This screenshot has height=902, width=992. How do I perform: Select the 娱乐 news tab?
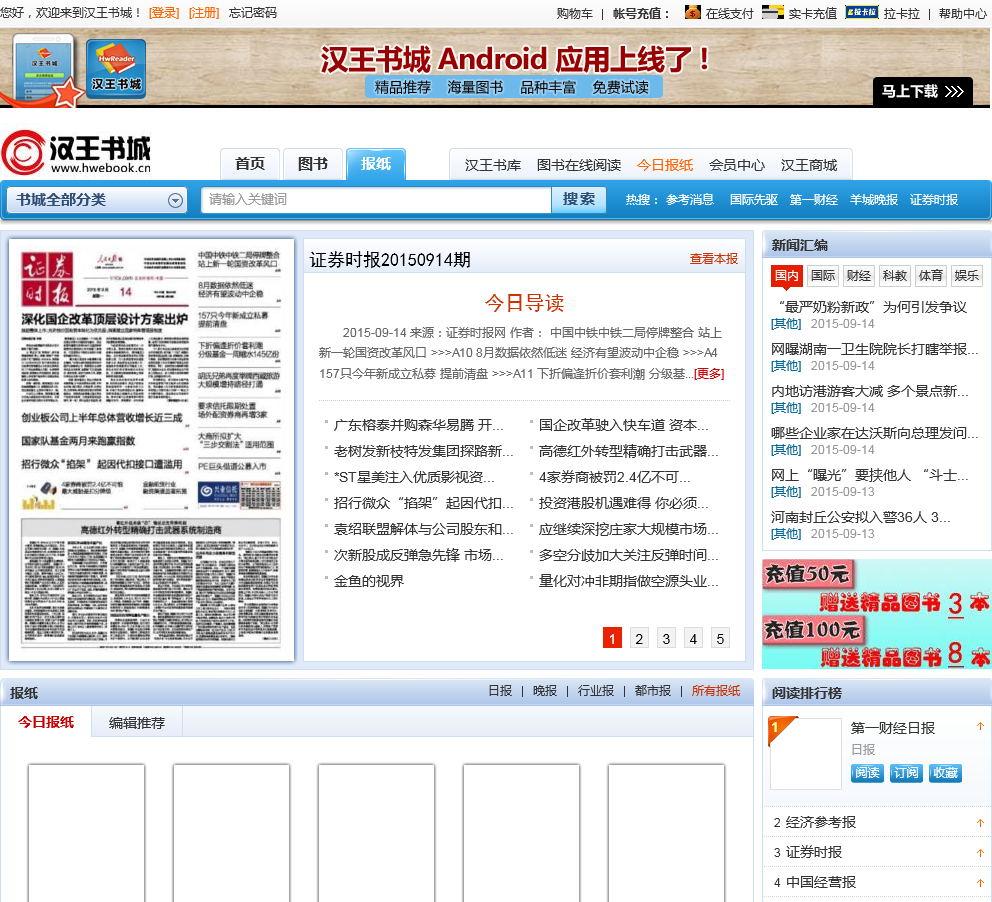pos(967,275)
